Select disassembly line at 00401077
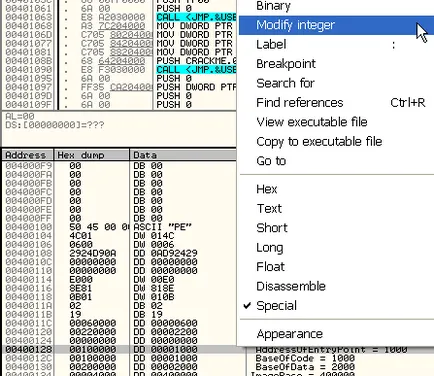This screenshot has height=376, width=434. pyautogui.click(x=119, y=43)
